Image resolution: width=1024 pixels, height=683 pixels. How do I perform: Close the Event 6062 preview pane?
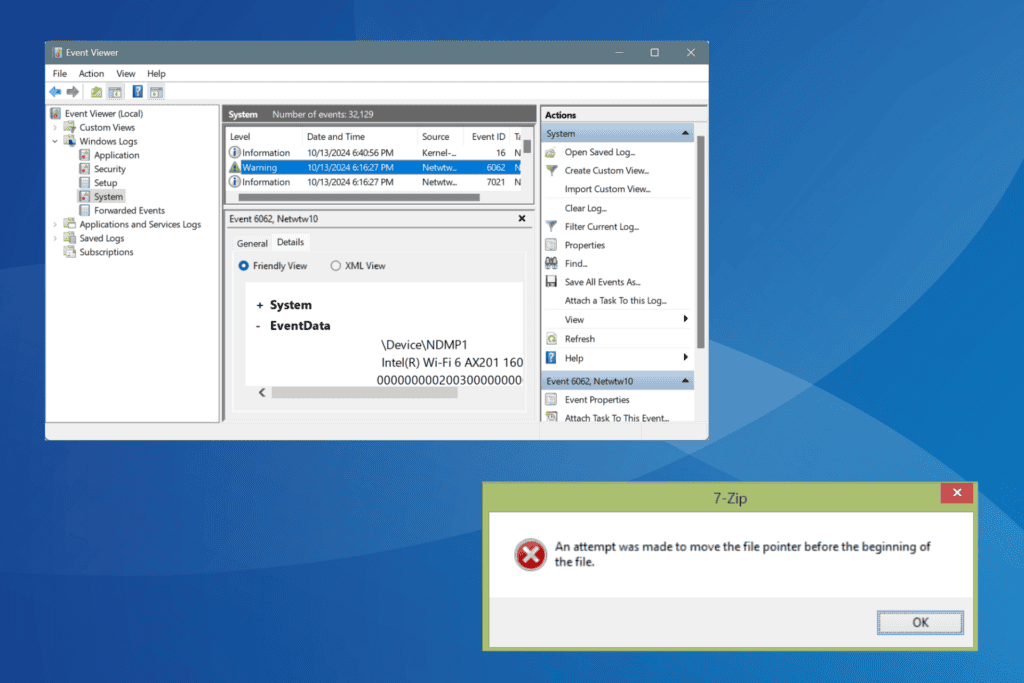click(x=522, y=219)
